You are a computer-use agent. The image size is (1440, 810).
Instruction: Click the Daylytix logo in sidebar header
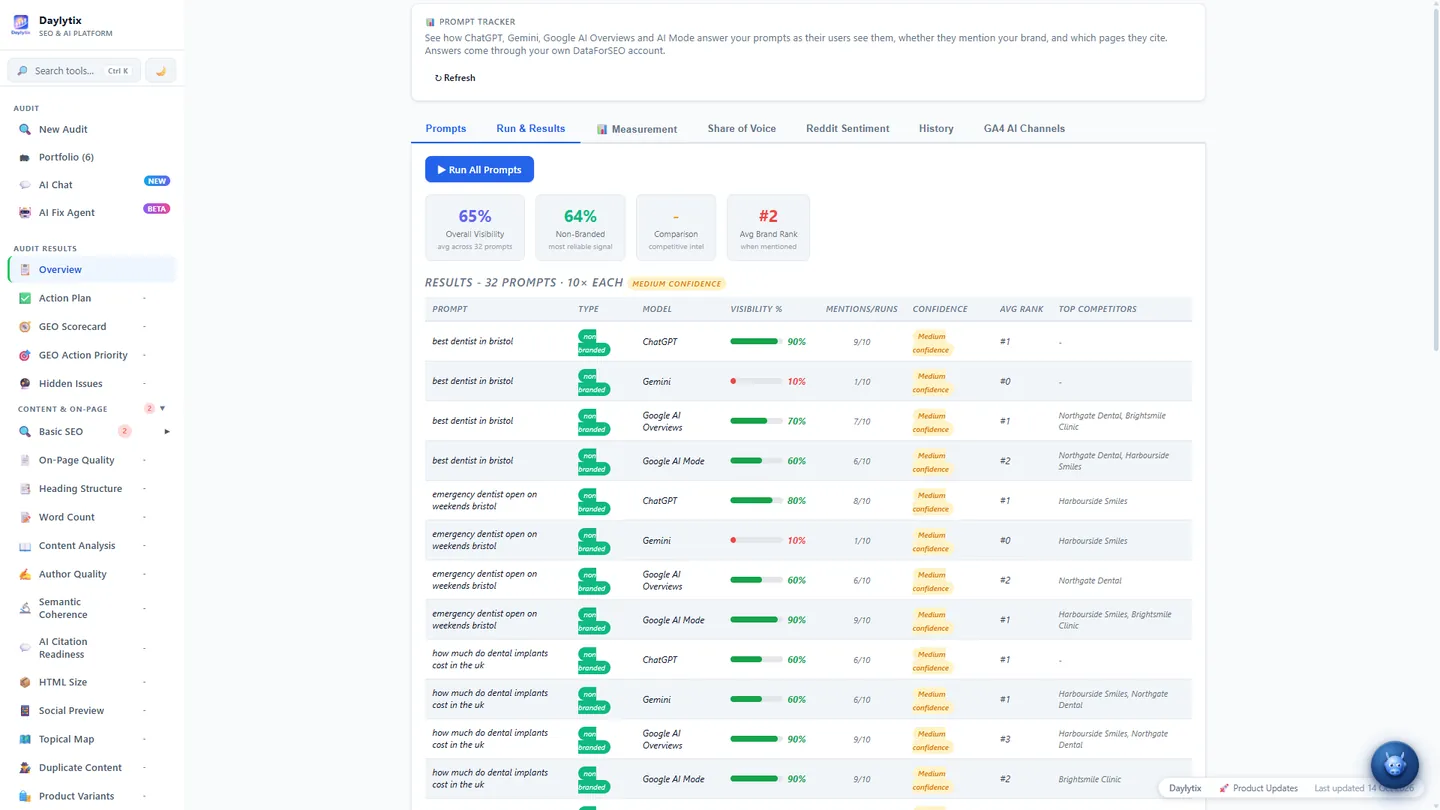pyautogui.click(x=20, y=25)
